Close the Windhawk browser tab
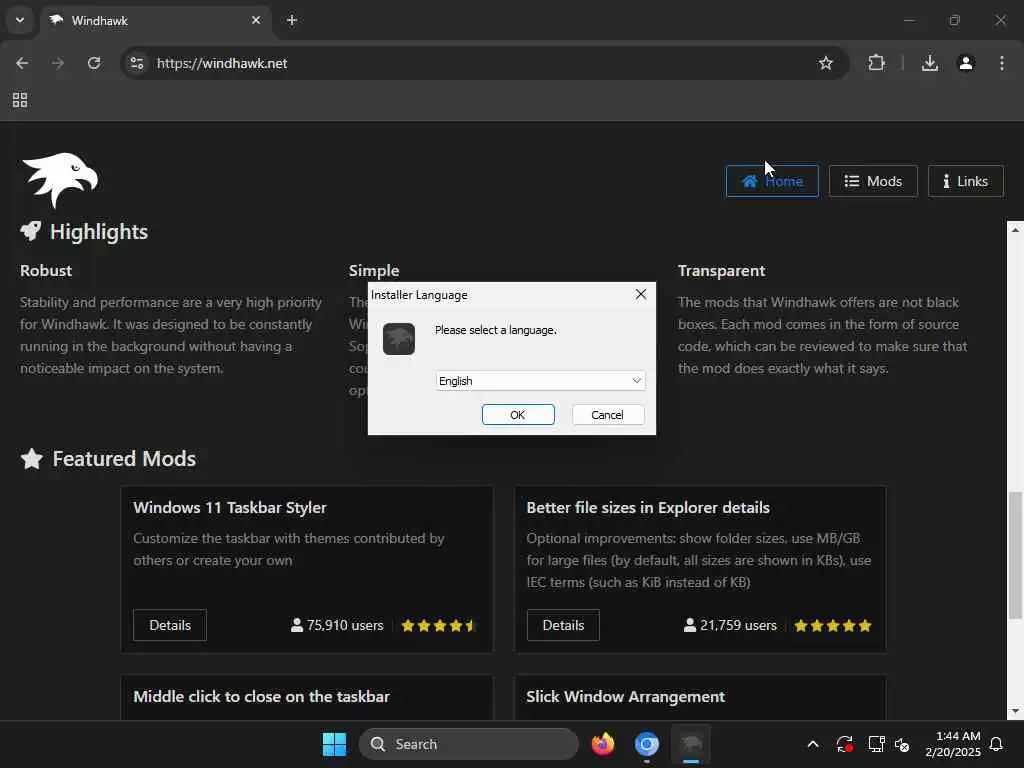The height and width of the screenshot is (768, 1024). pos(256,20)
